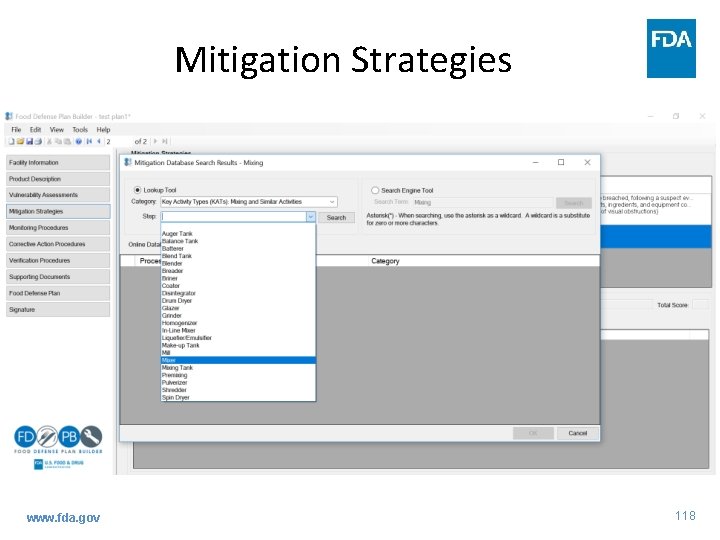Click the record number field showing 2
The height and width of the screenshot is (540, 720).
coord(118,141)
